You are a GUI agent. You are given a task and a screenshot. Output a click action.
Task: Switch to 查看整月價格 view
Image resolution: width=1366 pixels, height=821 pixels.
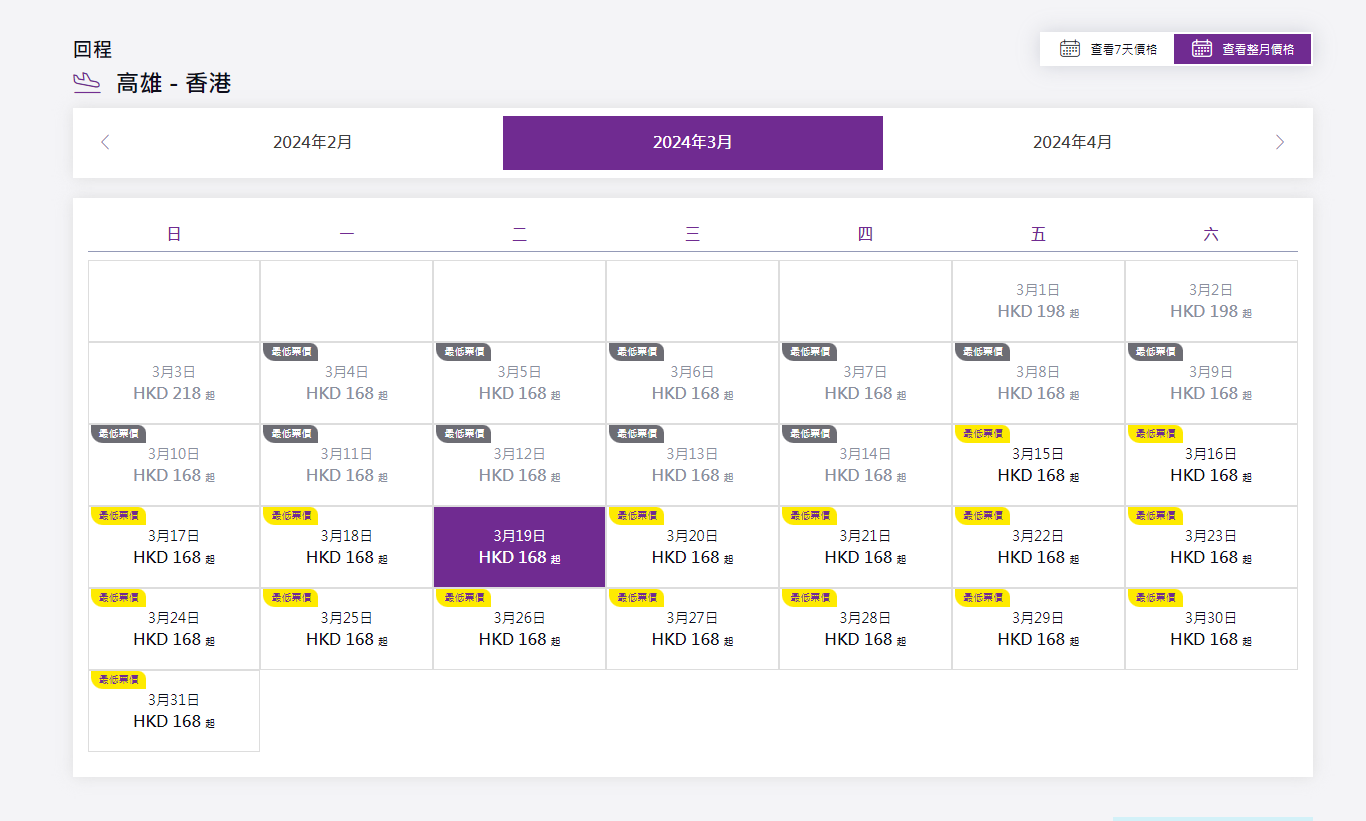tap(1242, 49)
